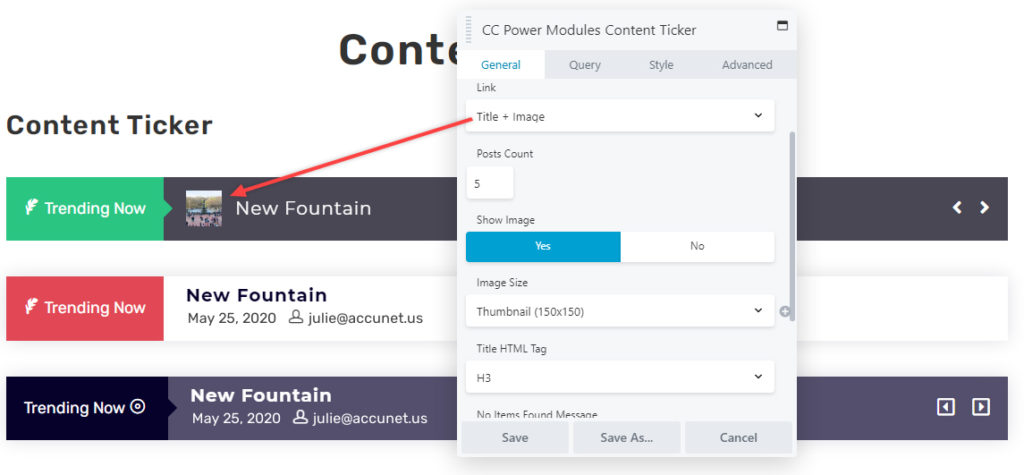Click the Save button

tap(515, 438)
